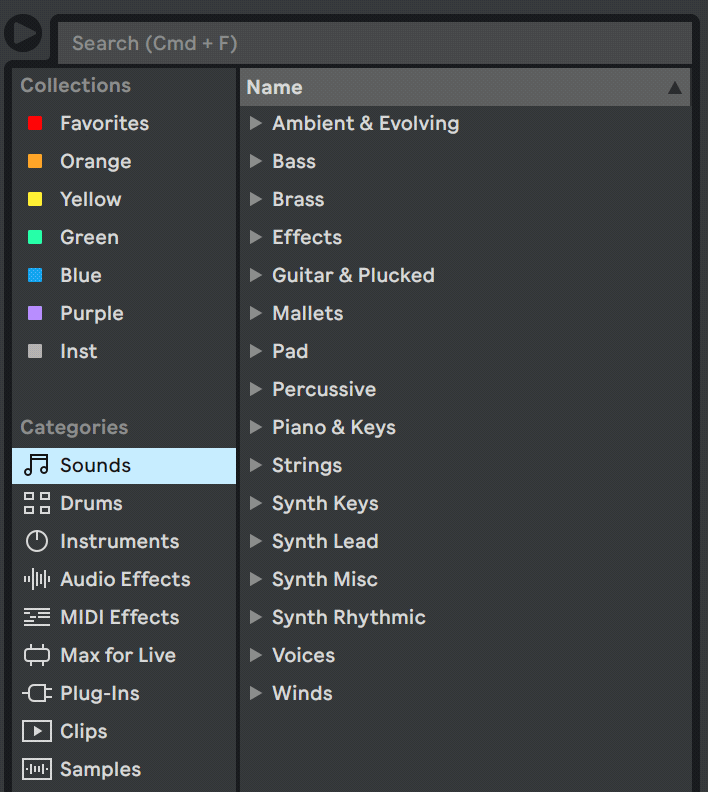Click the Green collection color swatch
The width and height of the screenshot is (708, 792).
click(35, 238)
